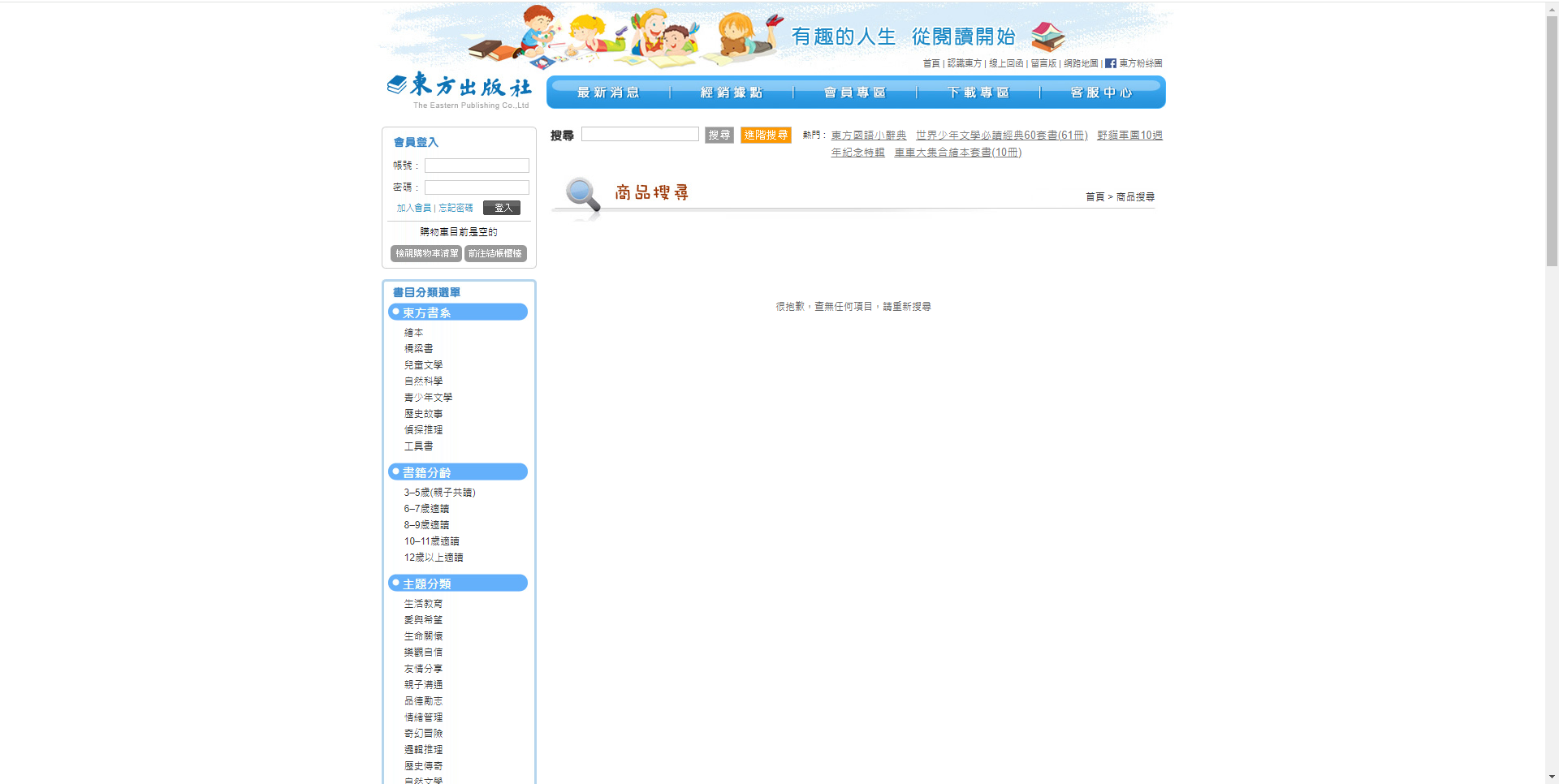Open hot keyword 車車大集合繪本套書
The height and width of the screenshot is (784, 1559).
pos(958,153)
